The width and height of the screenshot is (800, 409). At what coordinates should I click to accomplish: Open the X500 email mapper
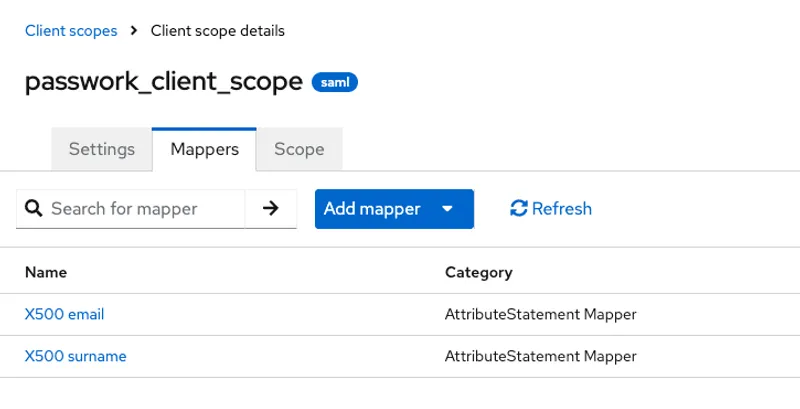click(x=64, y=314)
